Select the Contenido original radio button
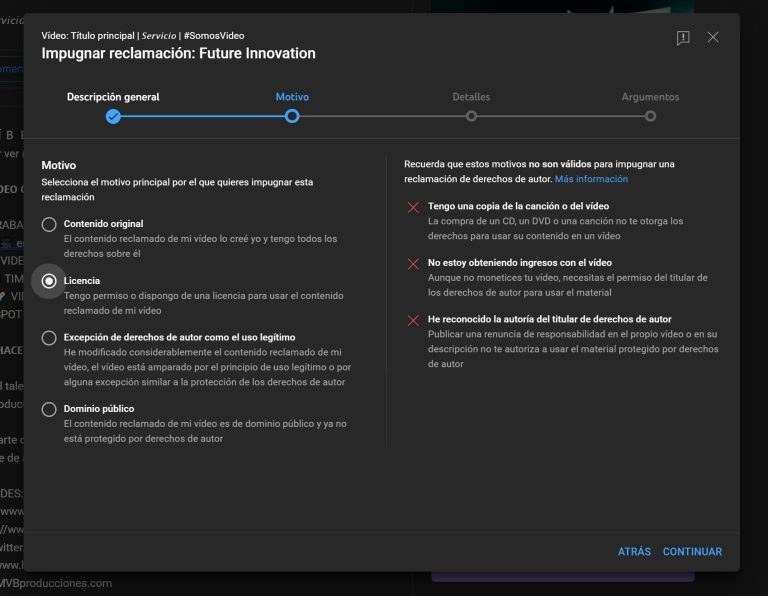 click(49, 224)
